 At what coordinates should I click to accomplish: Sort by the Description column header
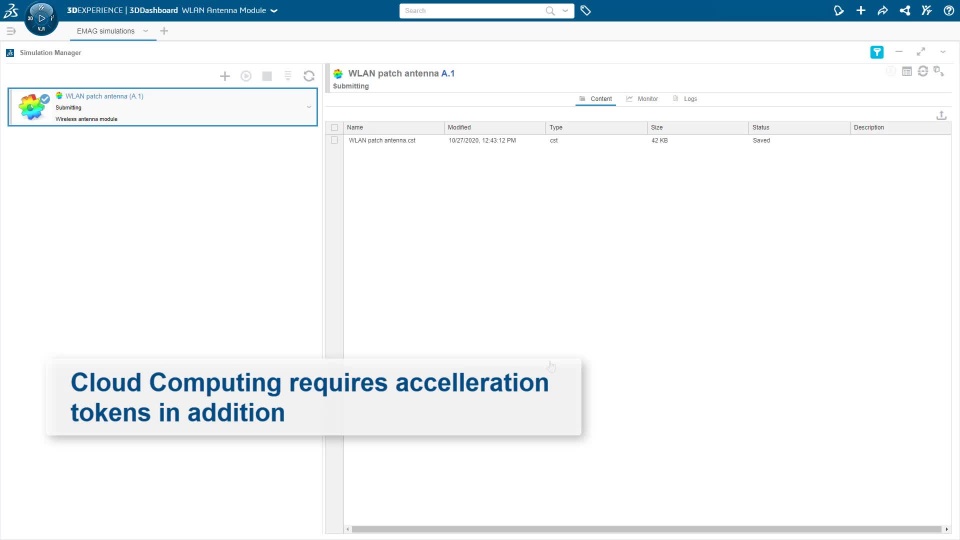[901, 127]
